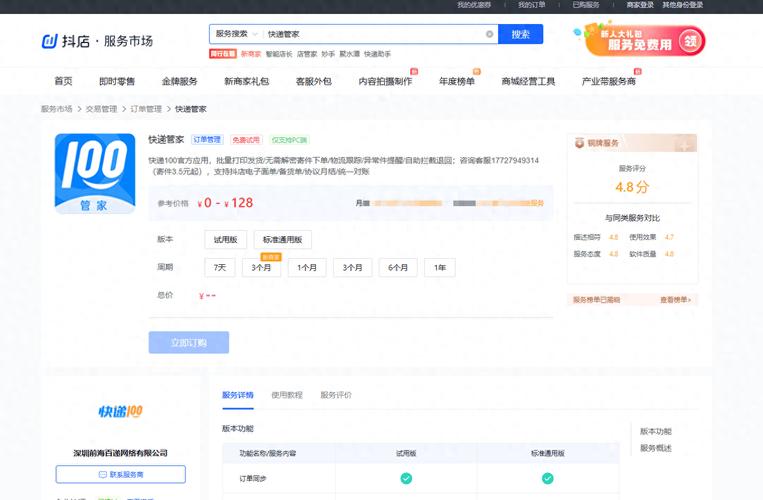Click the Doudian 抖店 logo icon
763x500 pixels.
click(x=50, y=41)
